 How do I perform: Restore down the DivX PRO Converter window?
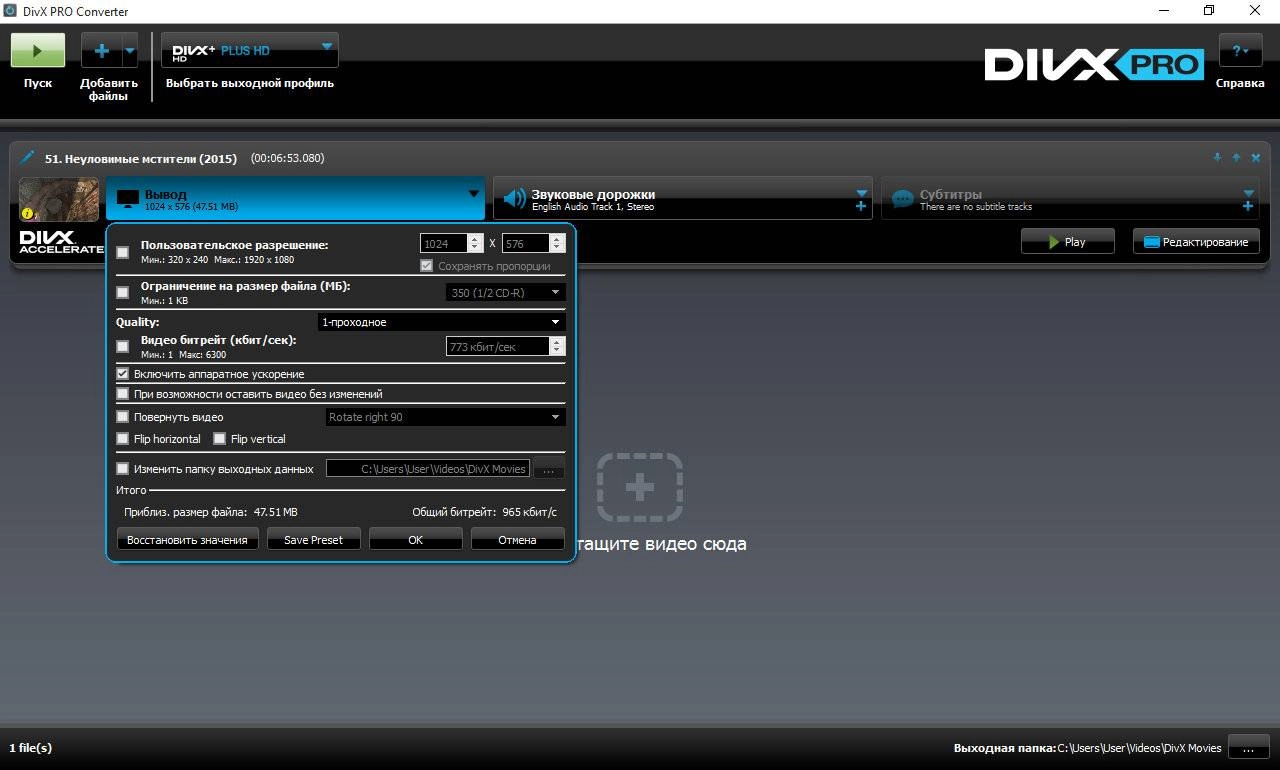point(1209,11)
